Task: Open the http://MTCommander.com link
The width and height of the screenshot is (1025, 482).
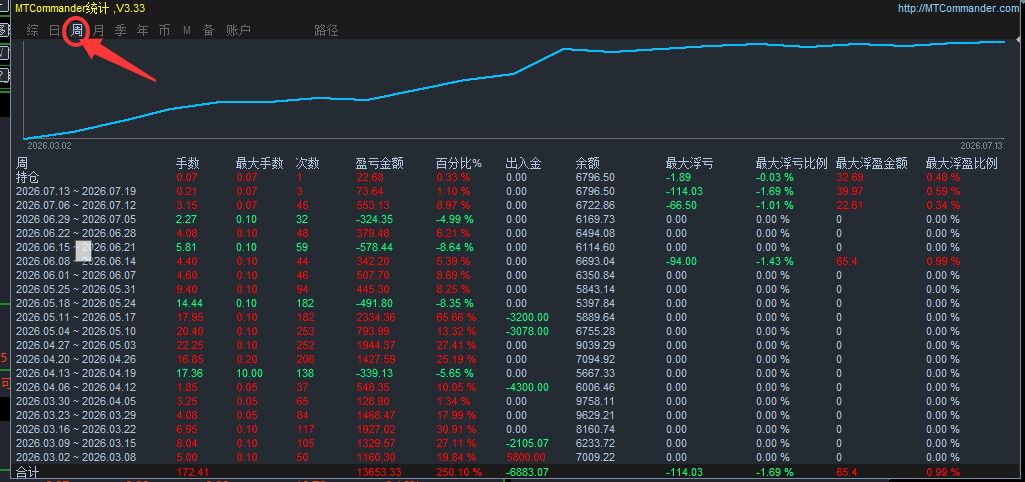Action: coord(958,9)
